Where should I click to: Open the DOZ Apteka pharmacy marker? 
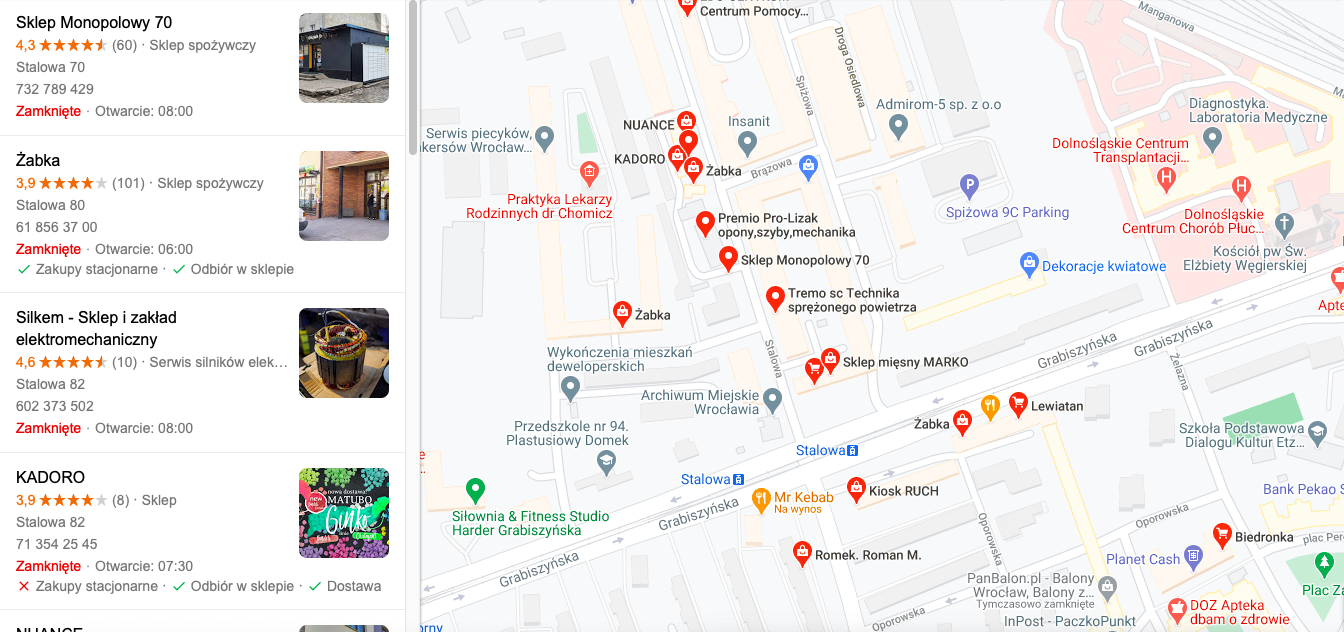1177,607
